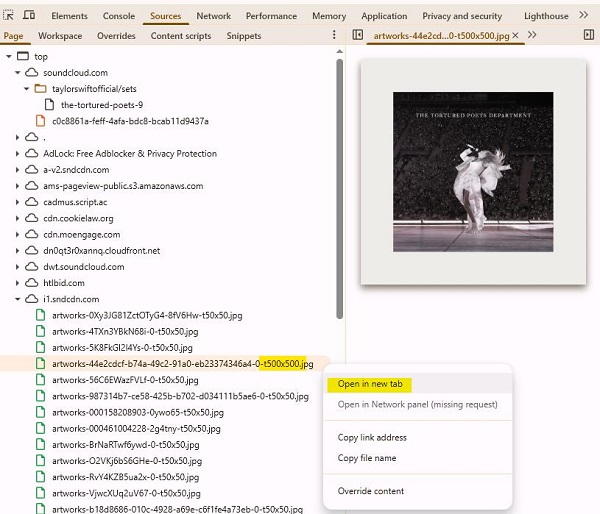Click the green file icon of artworks-000158208903

coord(40,412)
